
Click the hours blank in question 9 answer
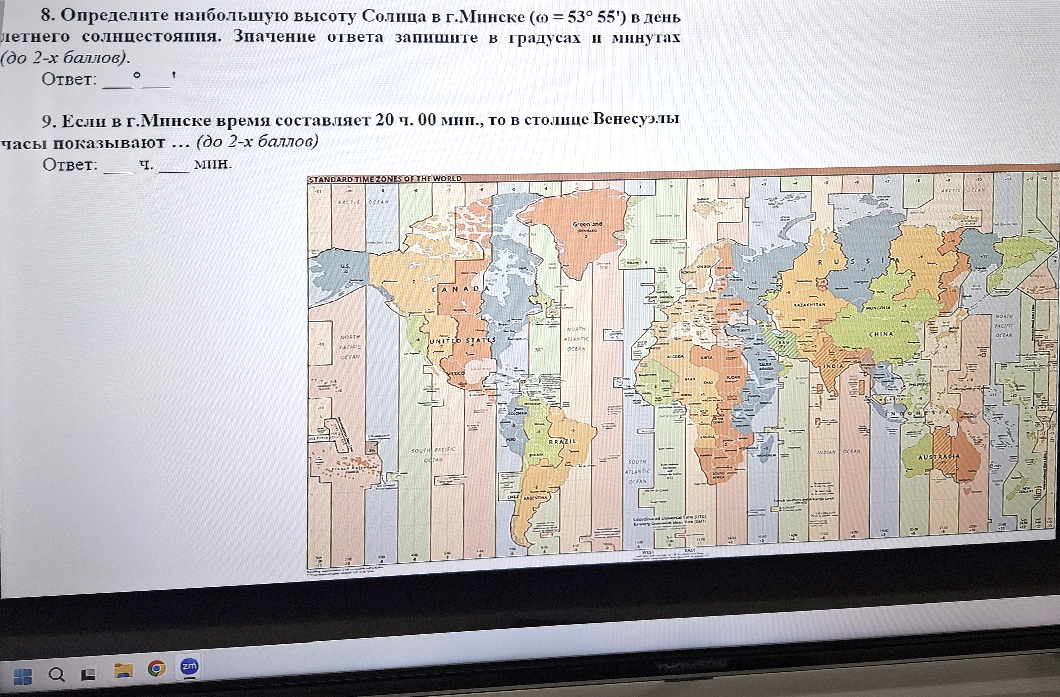pyautogui.click(x=117, y=165)
